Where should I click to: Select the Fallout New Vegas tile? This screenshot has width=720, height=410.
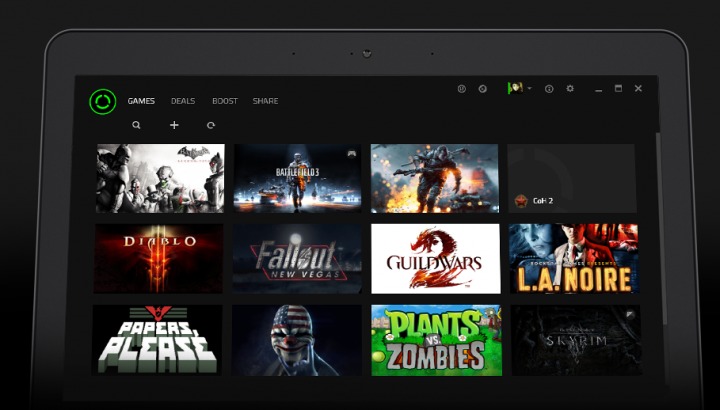tap(297, 258)
